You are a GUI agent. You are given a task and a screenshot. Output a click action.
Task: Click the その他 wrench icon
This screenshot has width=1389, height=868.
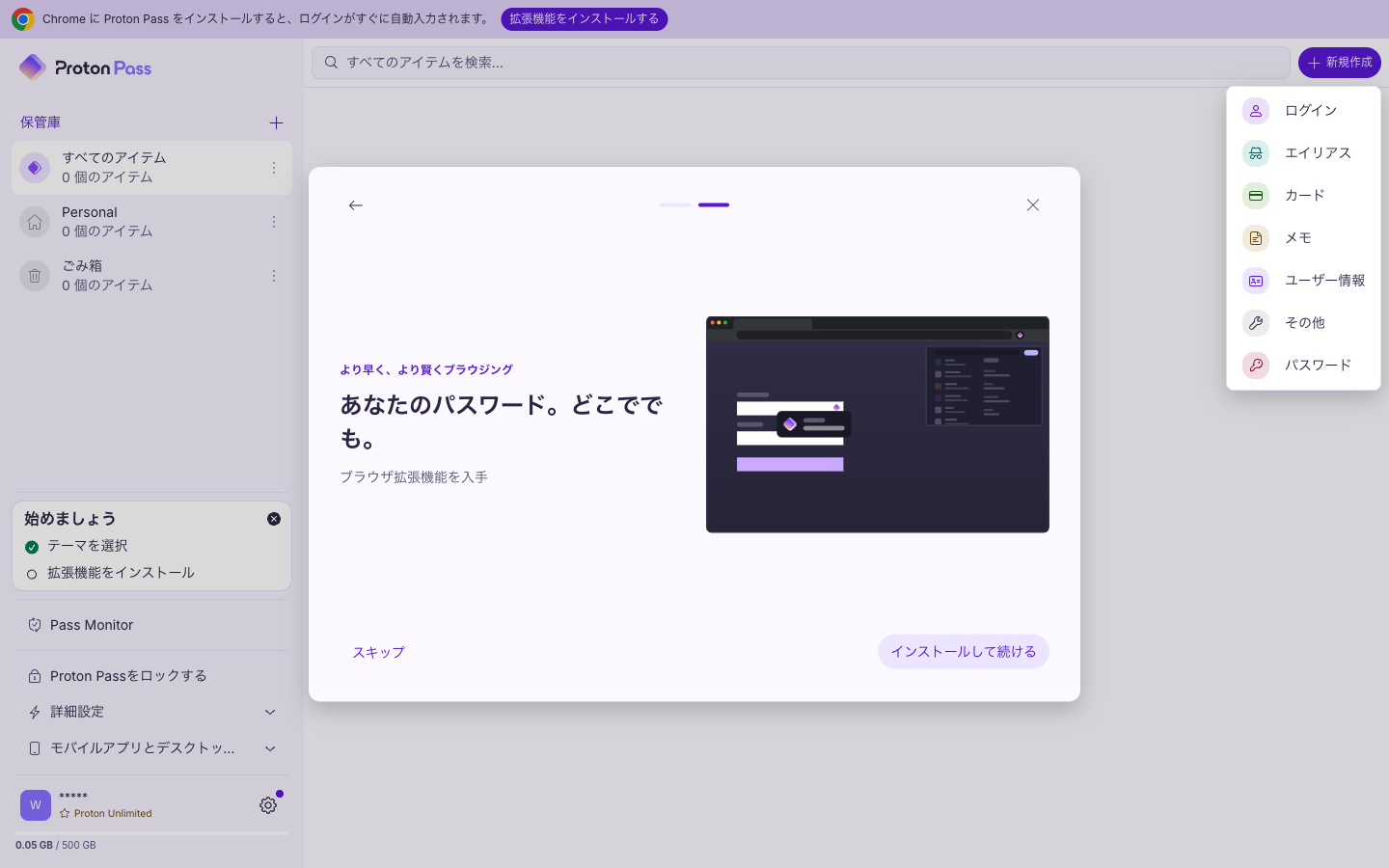(x=1256, y=323)
